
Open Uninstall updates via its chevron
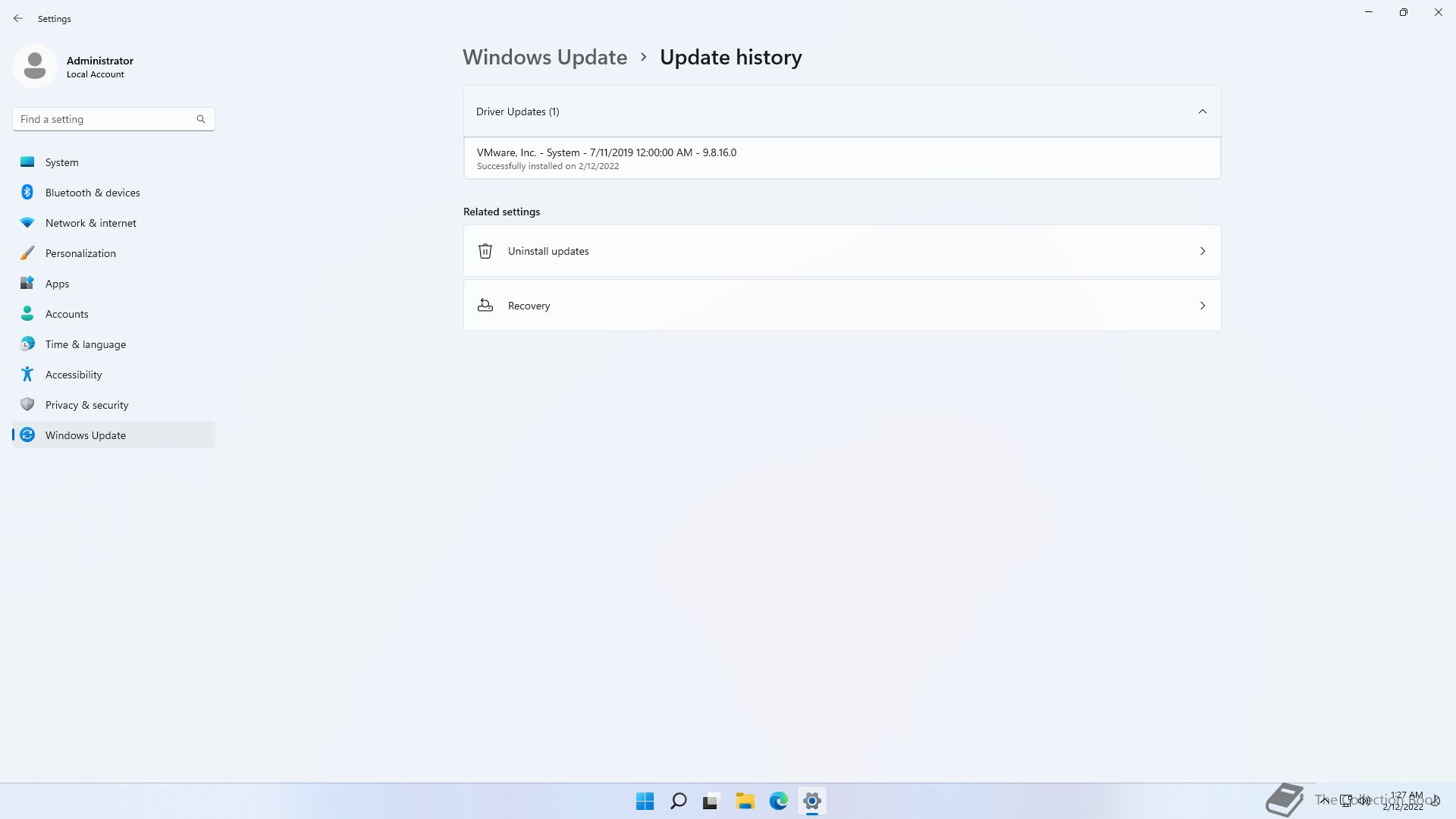tap(1203, 251)
